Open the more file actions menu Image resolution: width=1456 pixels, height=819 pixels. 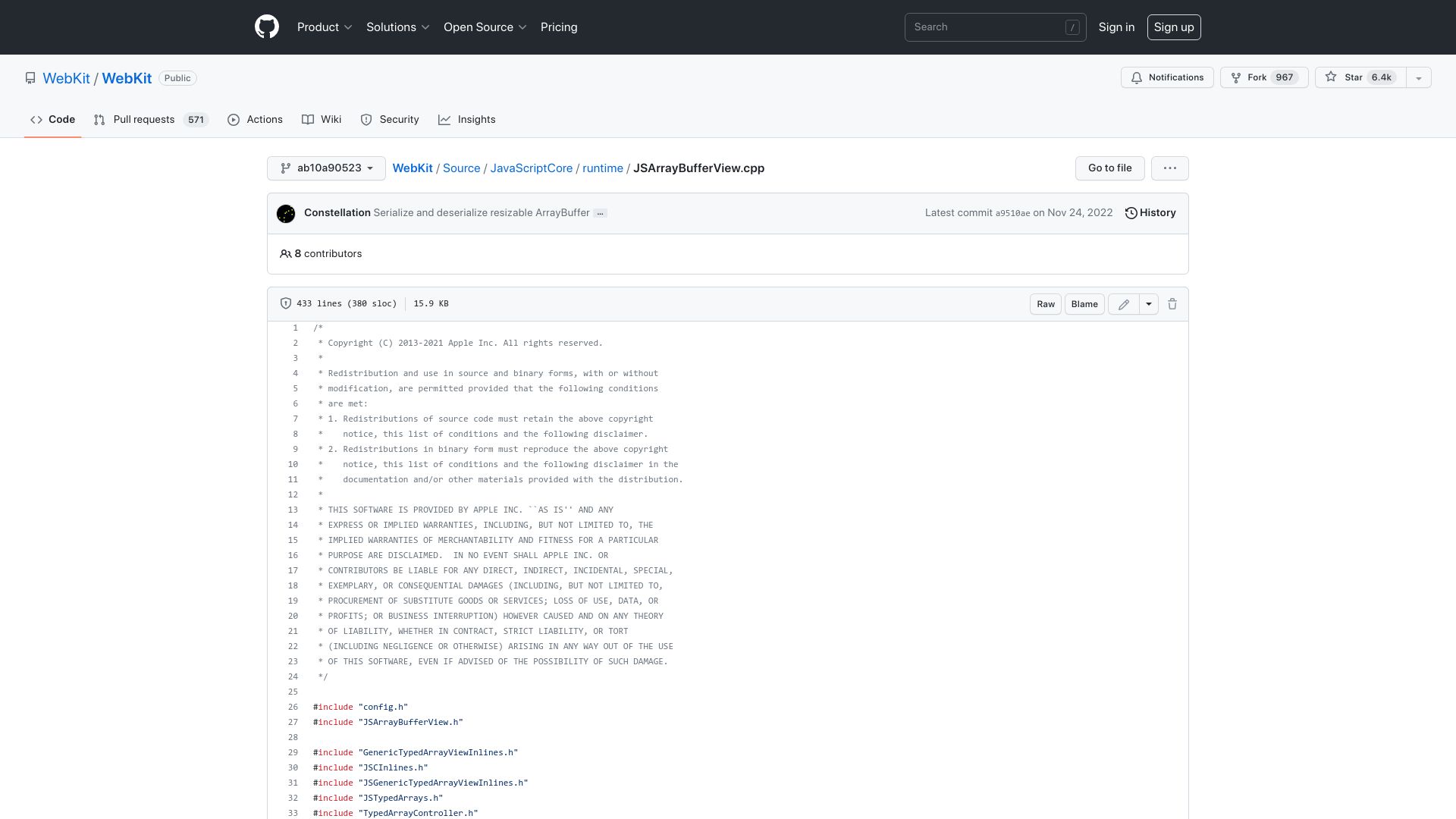click(1170, 168)
